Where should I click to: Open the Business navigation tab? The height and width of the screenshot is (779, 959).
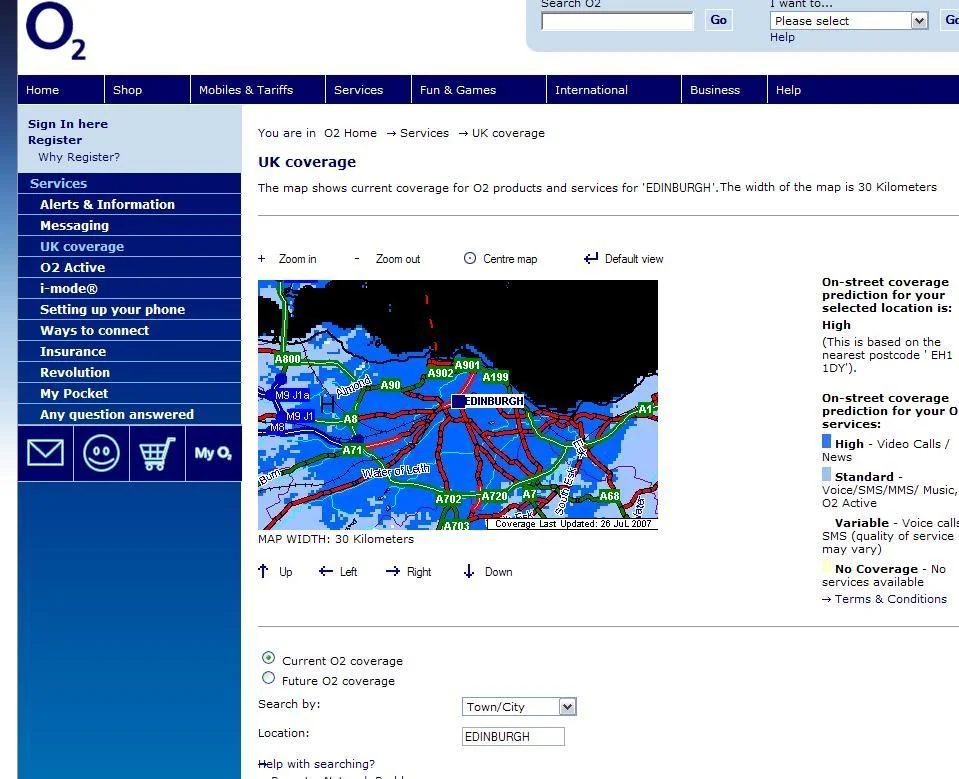pos(725,90)
